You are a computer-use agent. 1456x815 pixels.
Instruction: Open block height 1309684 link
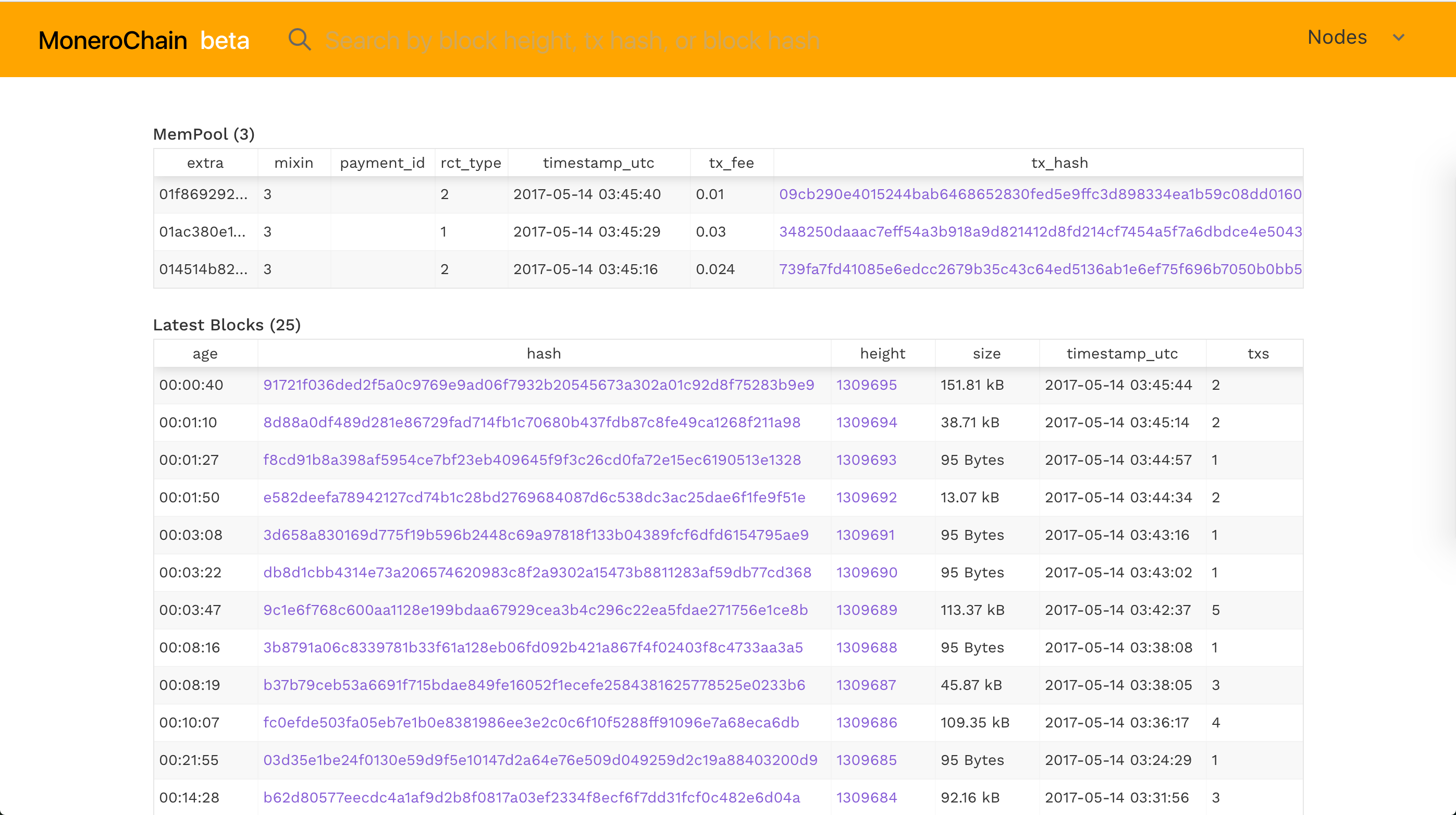pyautogui.click(x=866, y=797)
